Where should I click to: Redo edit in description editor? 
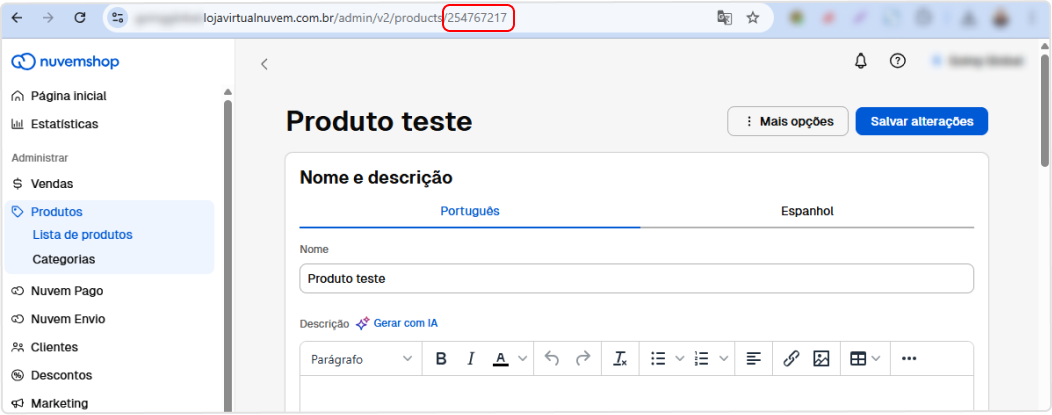(x=583, y=359)
